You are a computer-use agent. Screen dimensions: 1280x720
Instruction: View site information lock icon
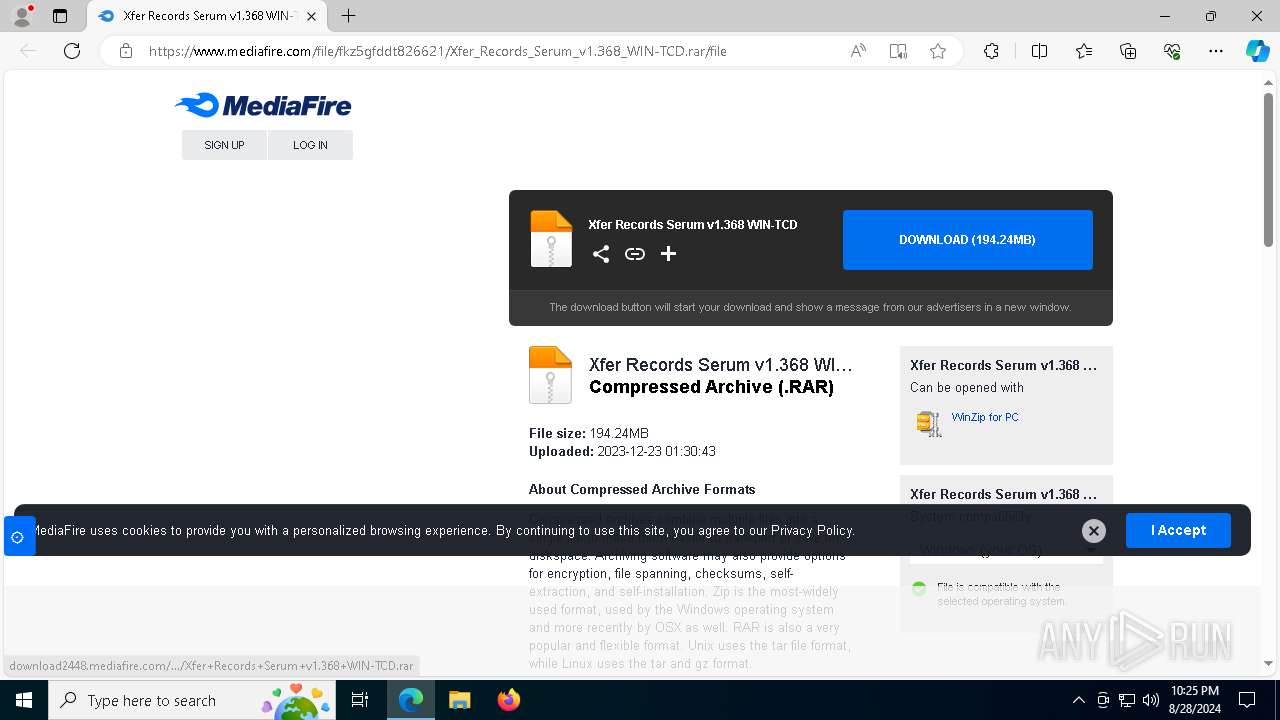tap(126, 51)
